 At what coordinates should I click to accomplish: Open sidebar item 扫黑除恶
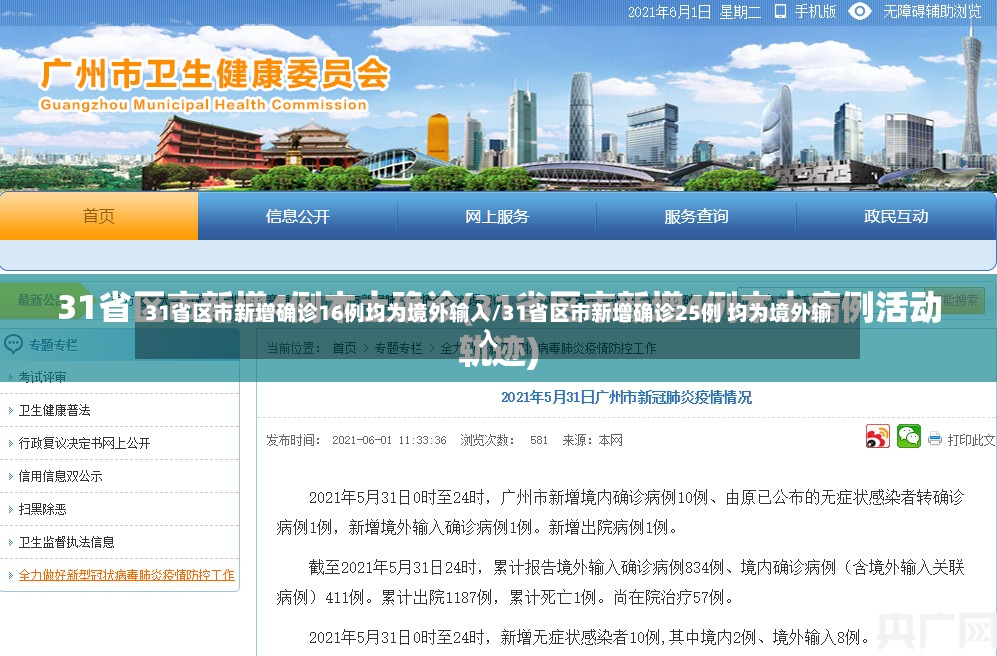(43, 509)
